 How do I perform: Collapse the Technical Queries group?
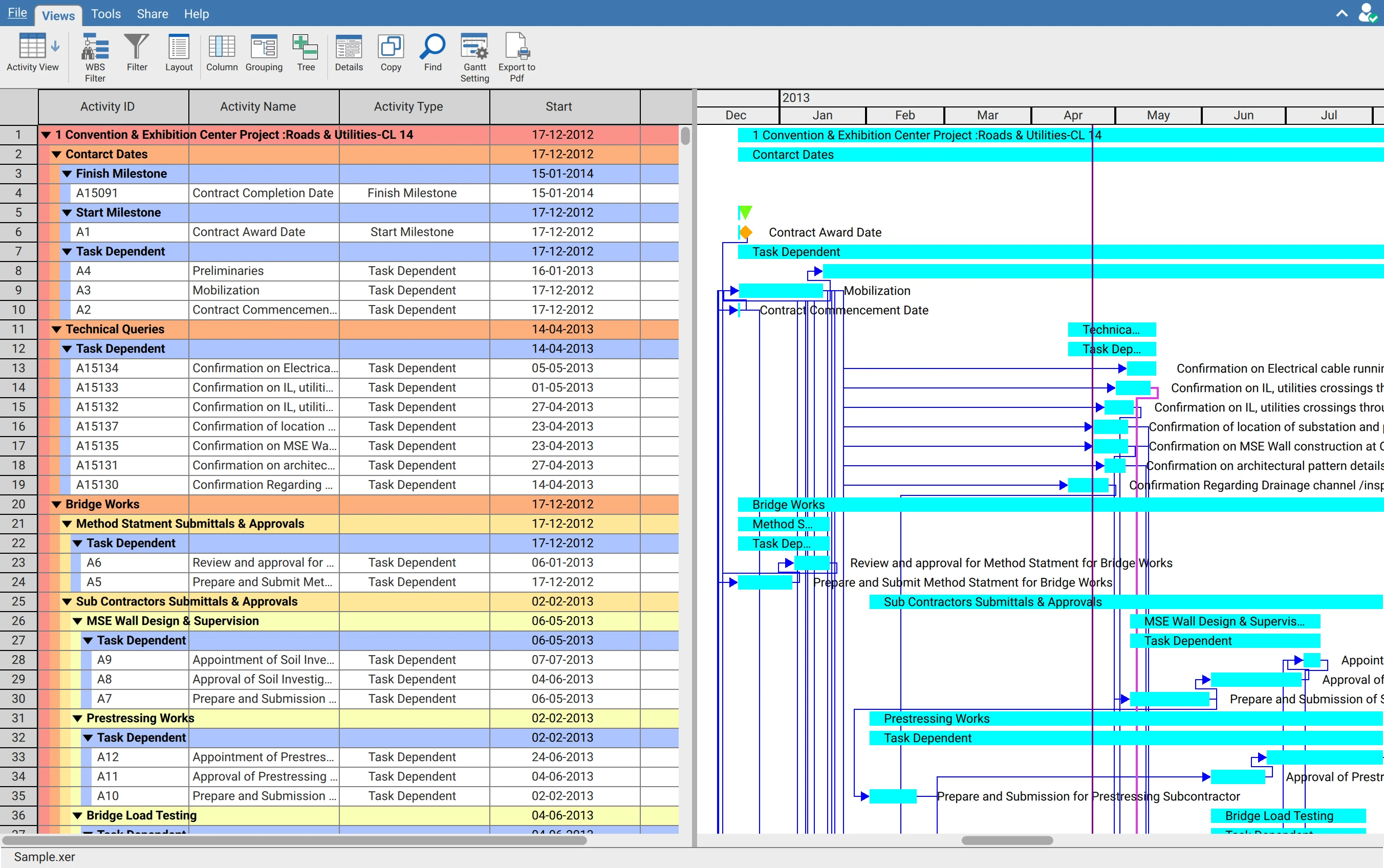click(x=56, y=330)
